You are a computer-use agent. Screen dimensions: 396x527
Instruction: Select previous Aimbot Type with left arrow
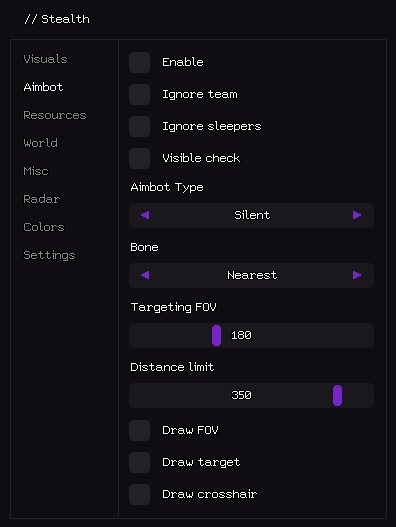pyautogui.click(x=145, y=215)
